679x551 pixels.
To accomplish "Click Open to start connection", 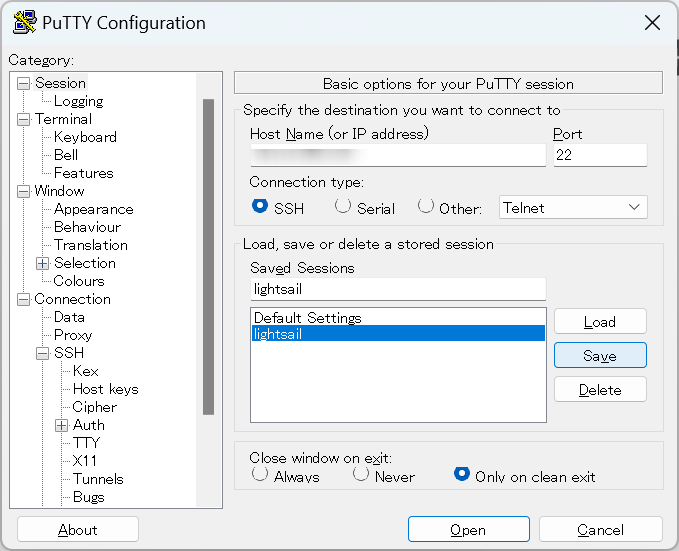I will 469,529.
